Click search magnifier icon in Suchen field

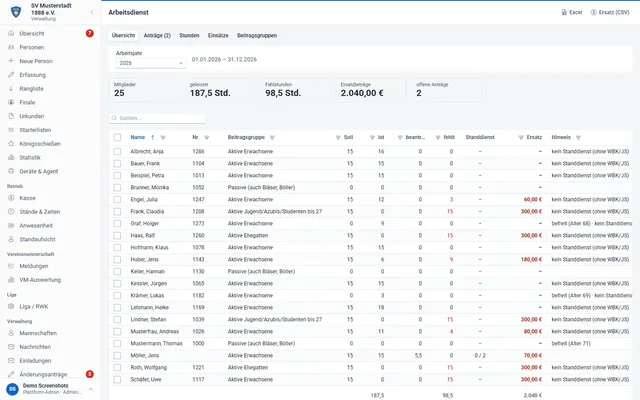[114, 118]
